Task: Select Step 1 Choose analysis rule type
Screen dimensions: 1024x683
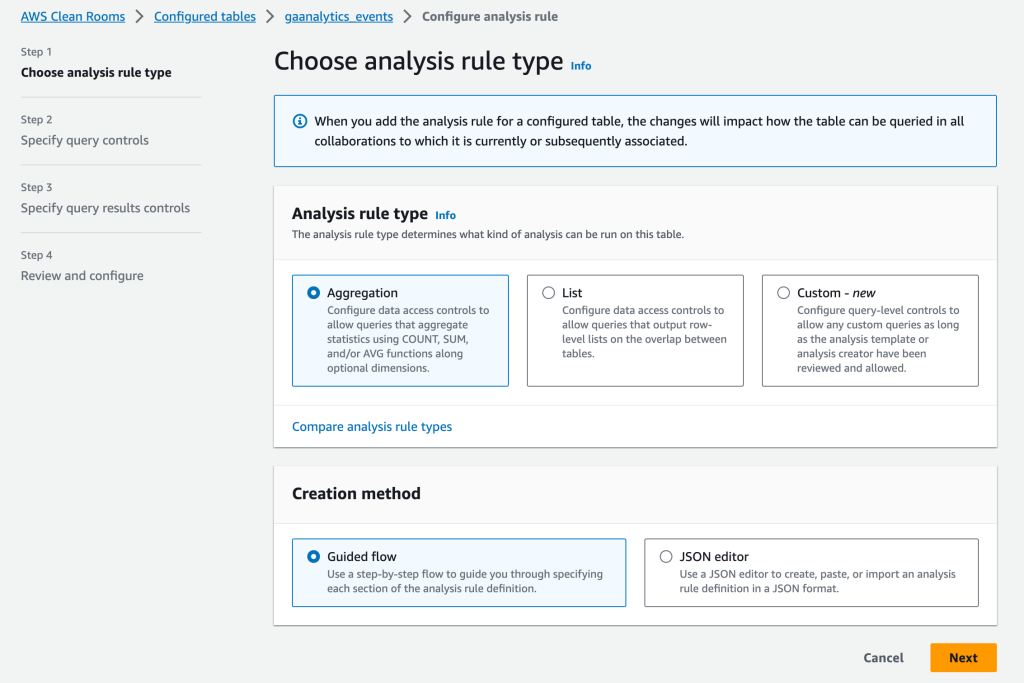Action: click(95, 72)
